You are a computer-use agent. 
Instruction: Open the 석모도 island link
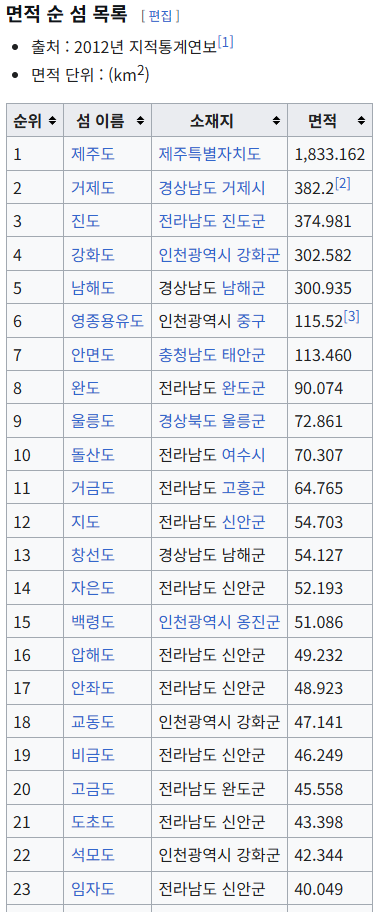(93, 856)
